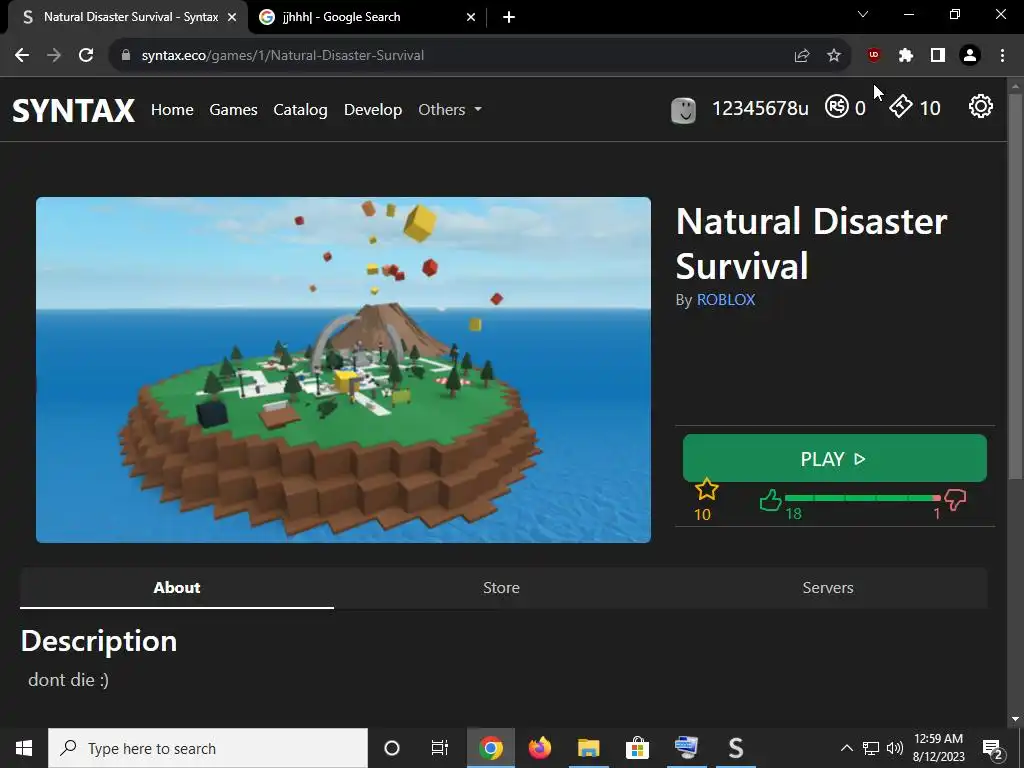Open Microsoft Store from the taskbar

[x=637, y=748]
